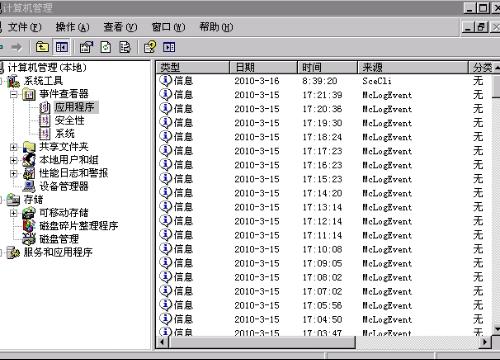Open the 查看(V) menu

coord(120,27)
